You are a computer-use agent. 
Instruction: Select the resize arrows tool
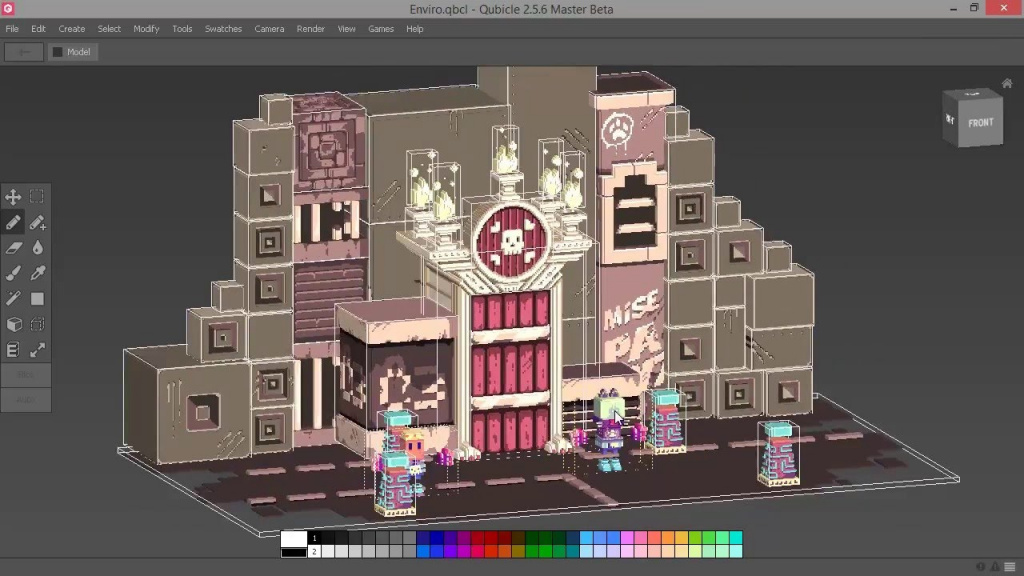click(37, 349)
